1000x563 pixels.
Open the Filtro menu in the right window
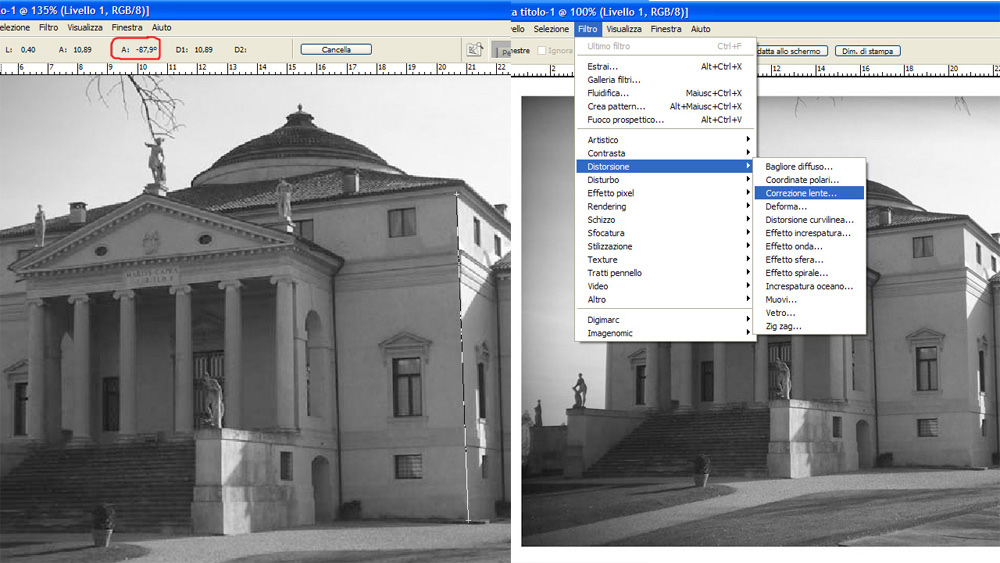click(587, 29)
